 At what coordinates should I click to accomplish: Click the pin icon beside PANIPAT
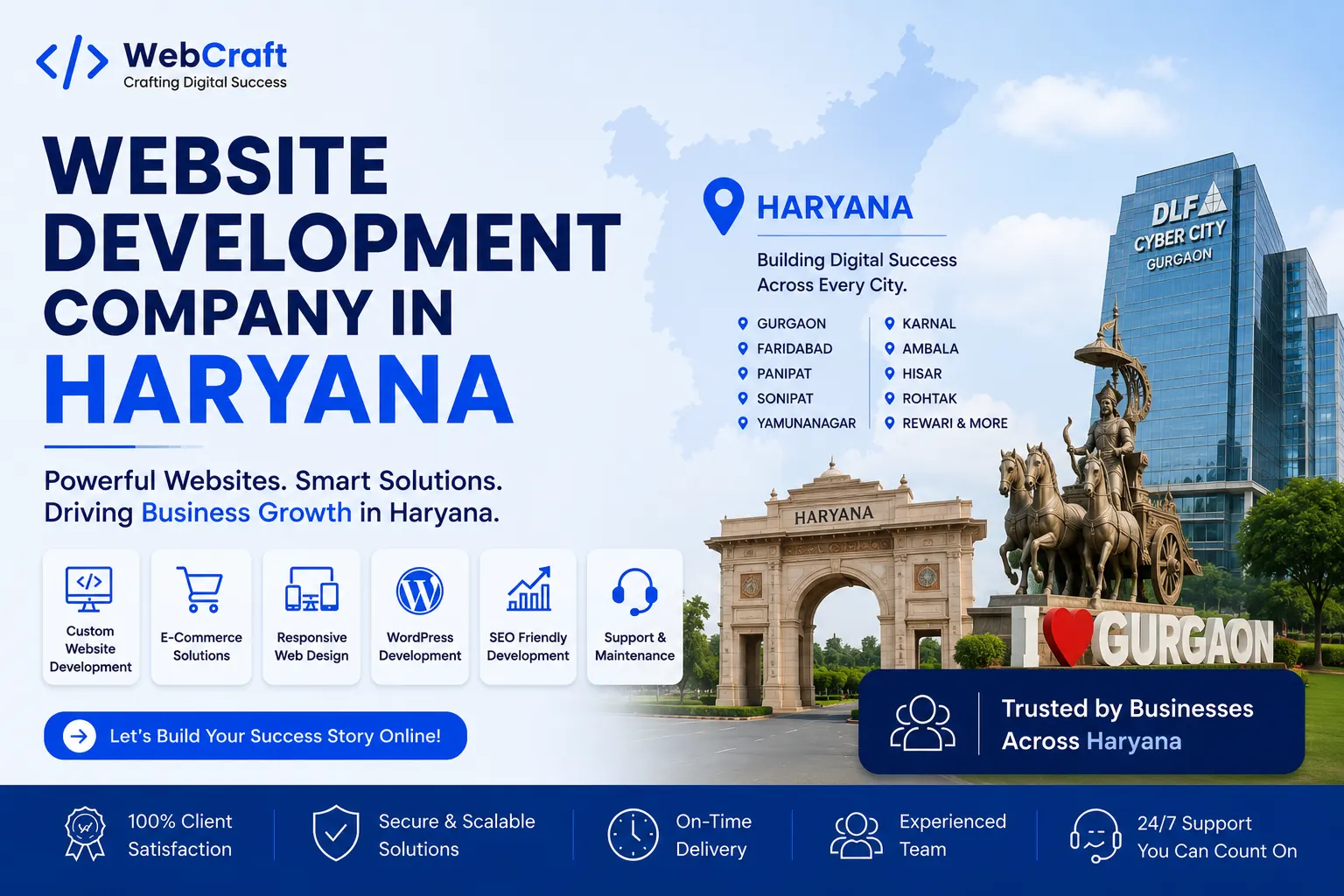point(743,373)
